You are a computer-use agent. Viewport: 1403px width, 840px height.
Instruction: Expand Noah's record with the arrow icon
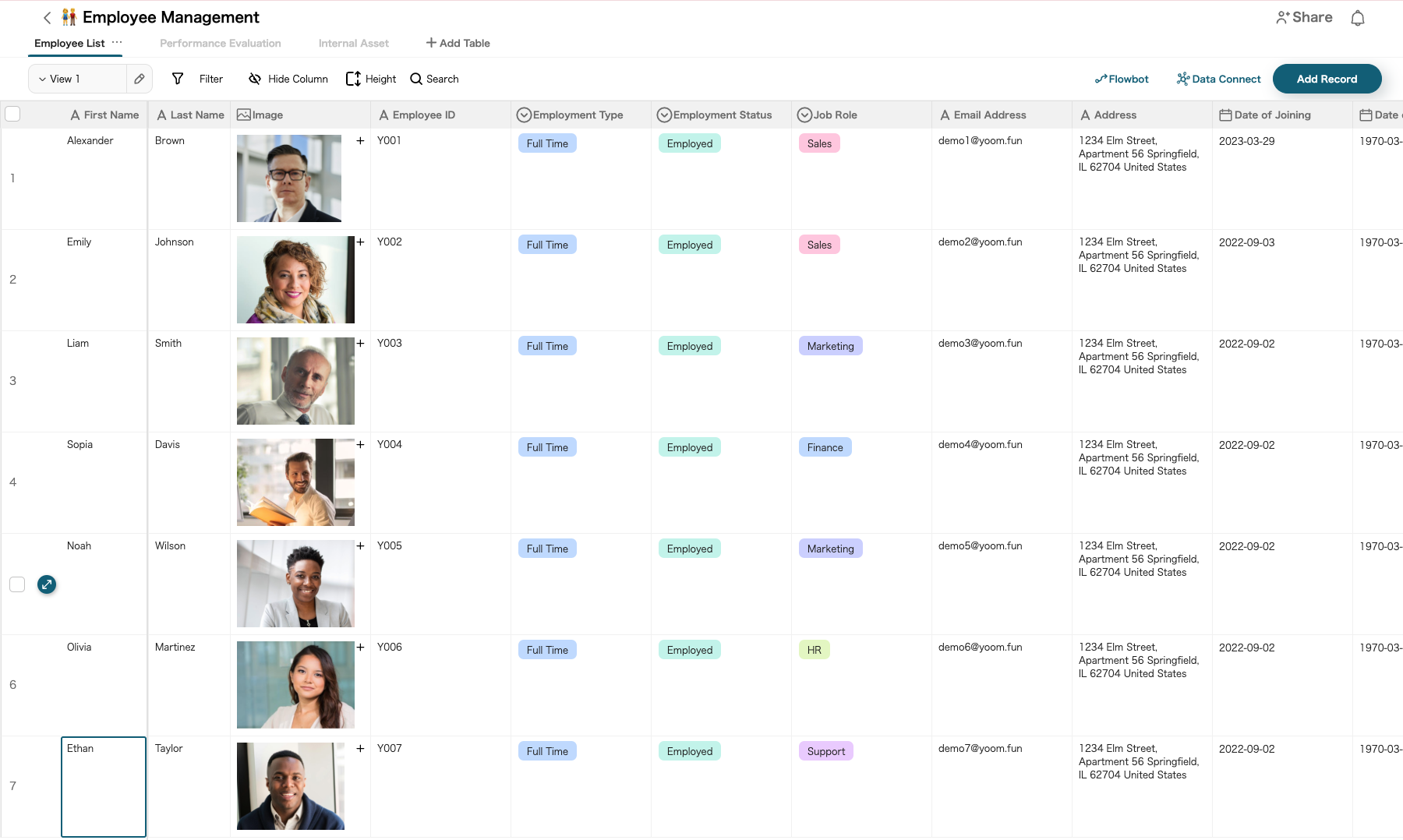(x=47, y=584)
